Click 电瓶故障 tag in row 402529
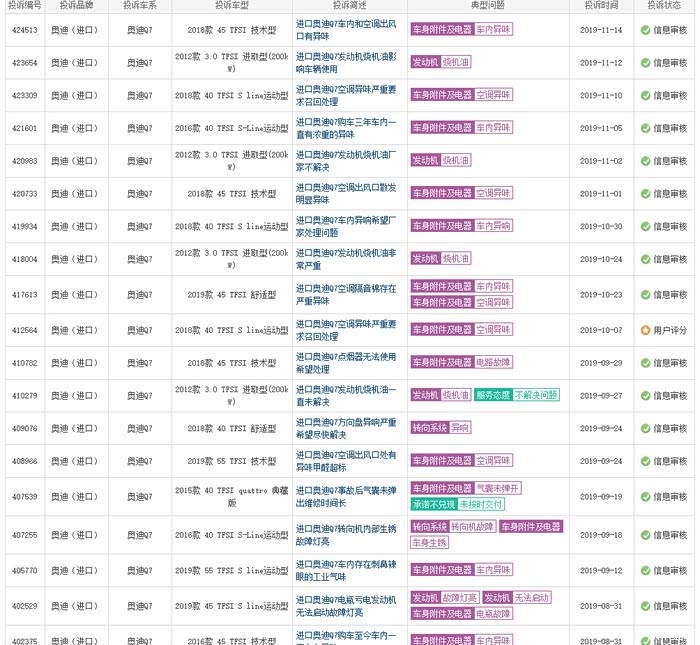700x645 pixels. point(493,613)
